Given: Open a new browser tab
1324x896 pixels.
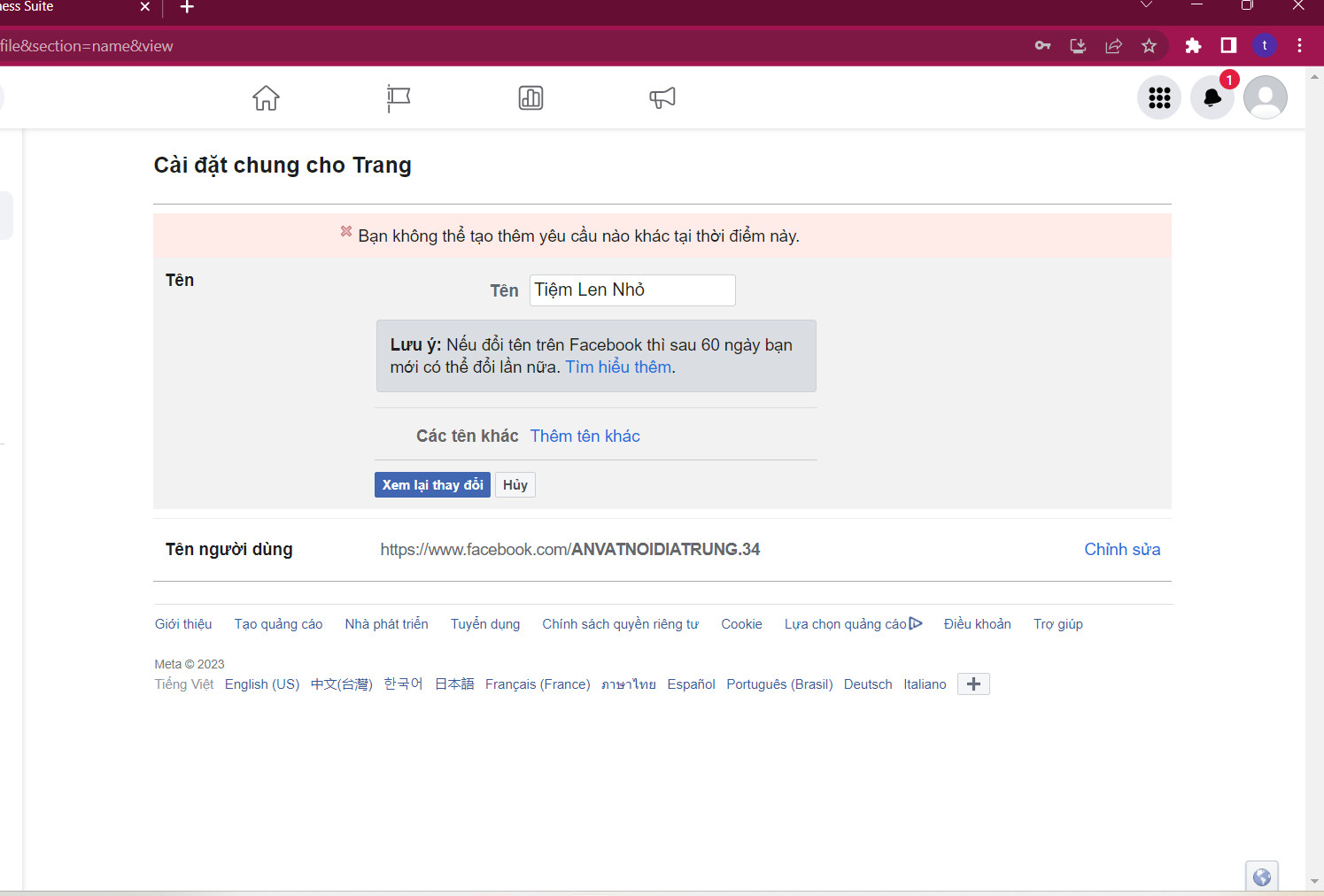Looking at the screenshot, I should coord(187,7).
